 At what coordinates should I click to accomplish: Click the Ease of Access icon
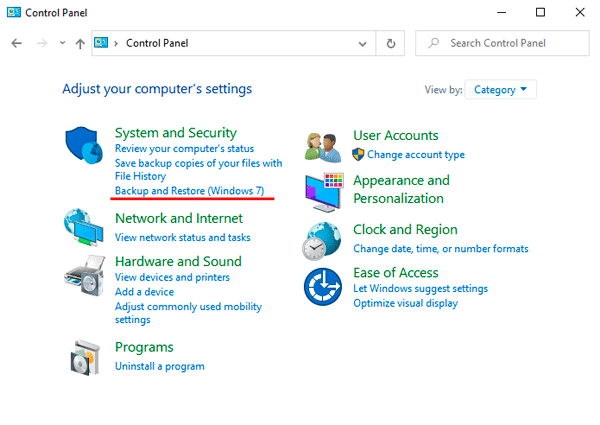pyautogui.click(x=323, y=287)
